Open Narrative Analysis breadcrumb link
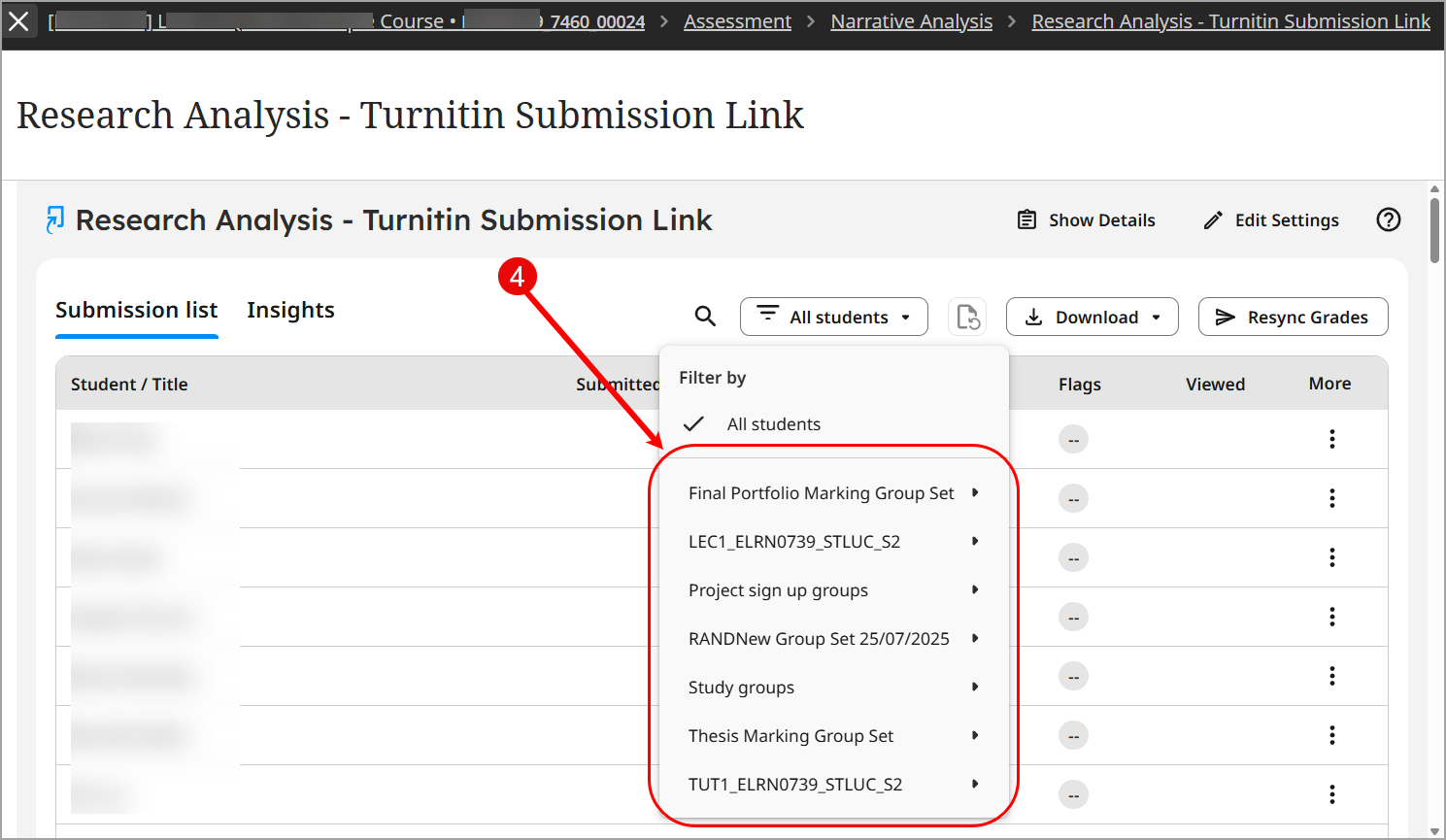Viewport: 1446px width, 840px height. tap(911, 21)
